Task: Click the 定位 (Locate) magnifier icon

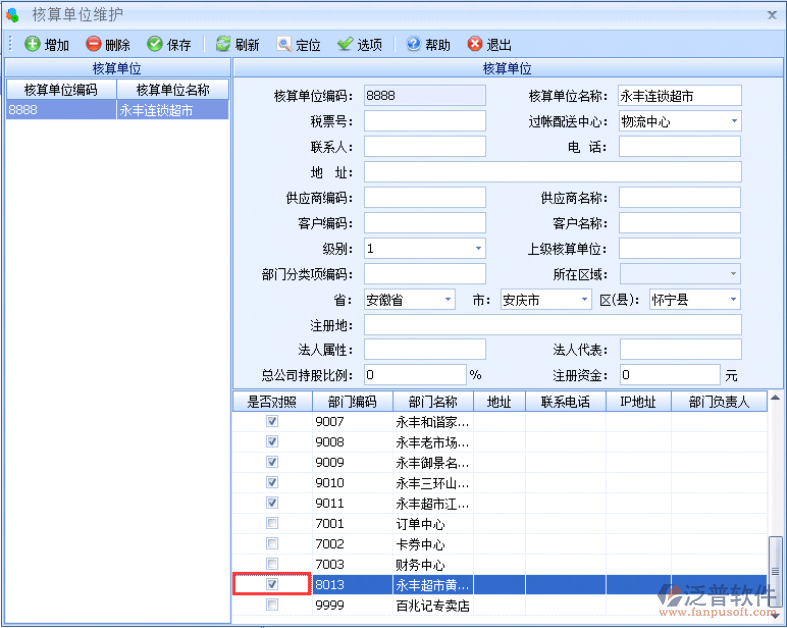Action: pyautogui.click(x=284, y=44)
